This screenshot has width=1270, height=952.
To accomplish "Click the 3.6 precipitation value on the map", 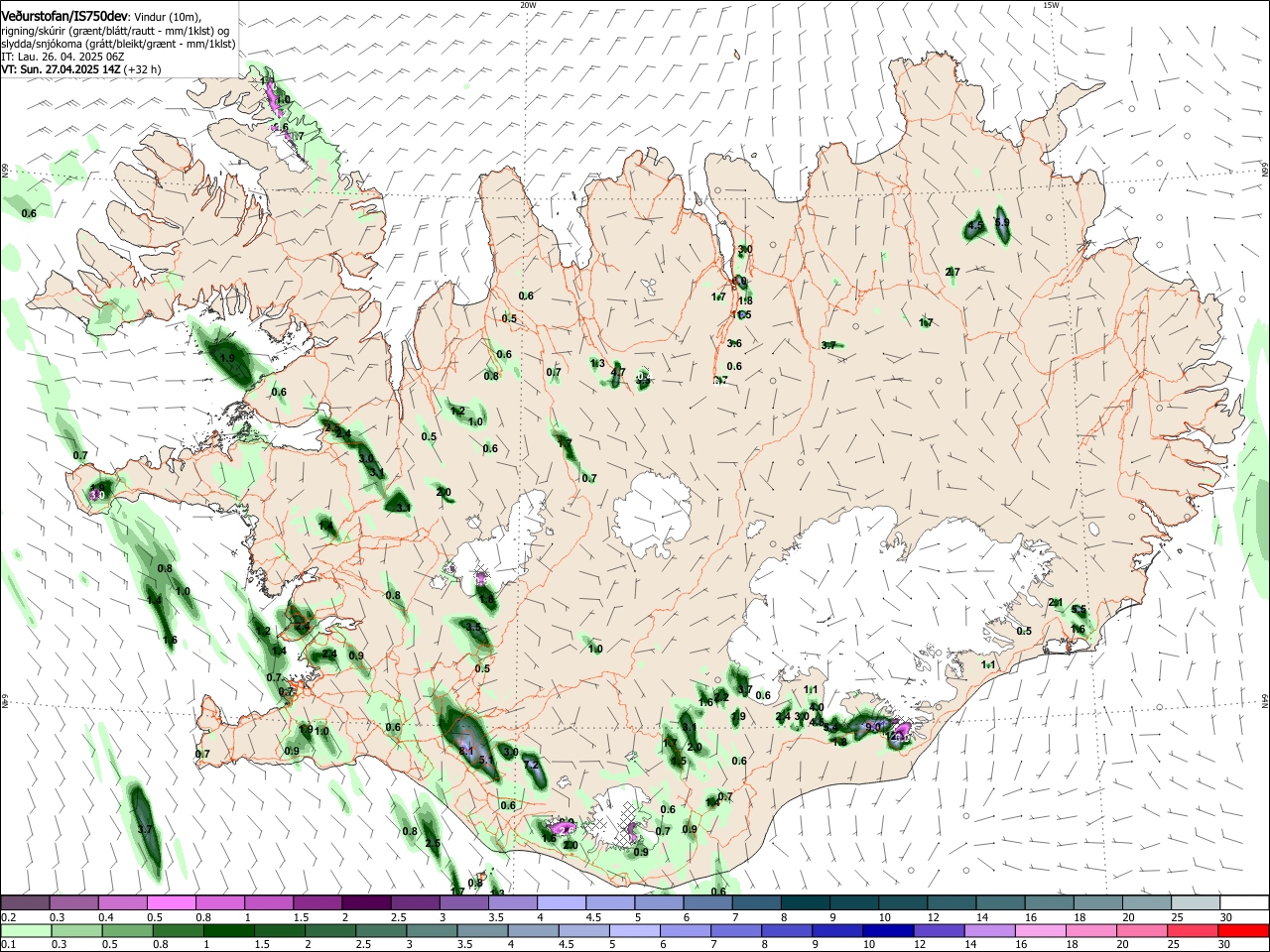I will [x=734, y=343].
